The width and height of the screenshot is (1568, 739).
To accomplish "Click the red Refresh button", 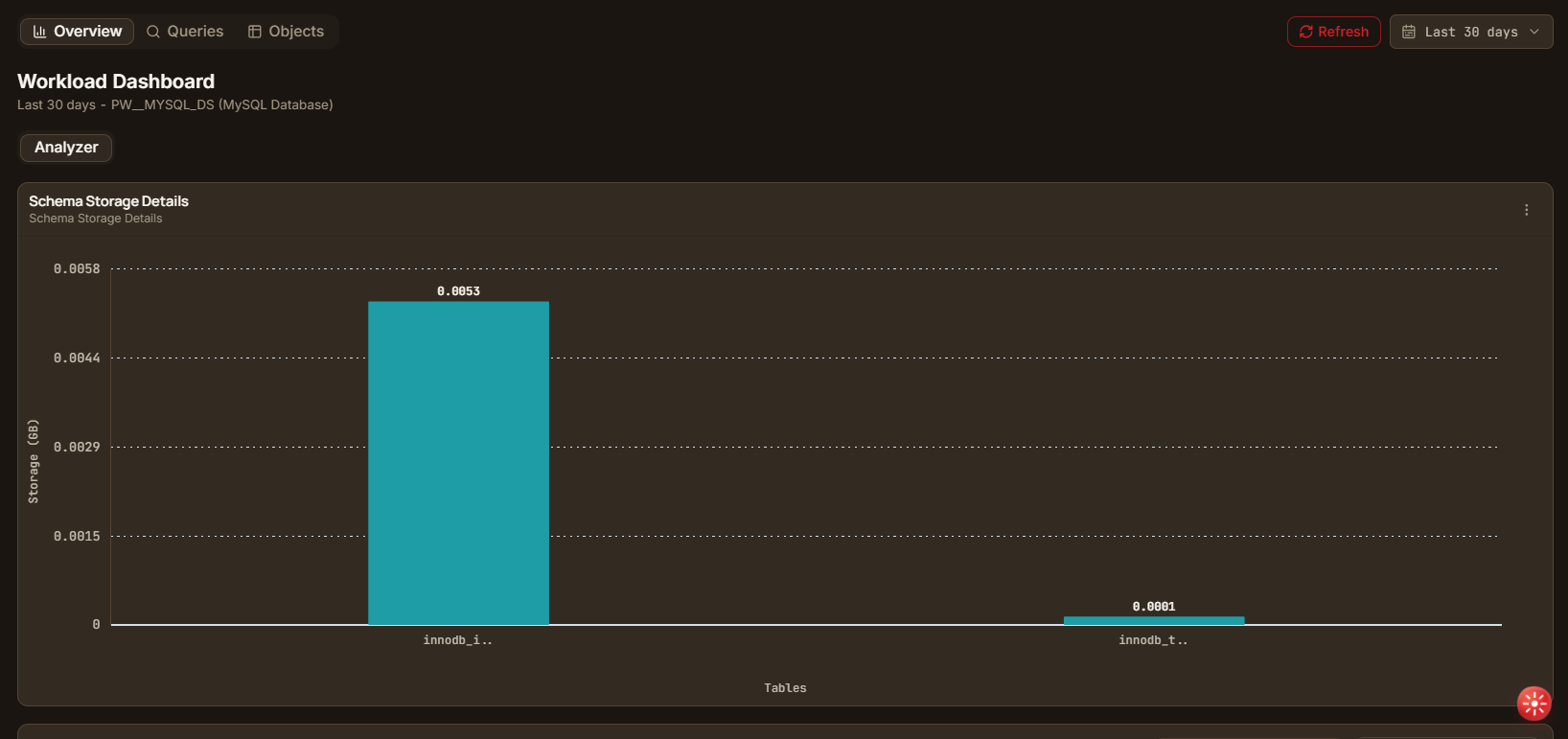I will (x=1334, y=32).
